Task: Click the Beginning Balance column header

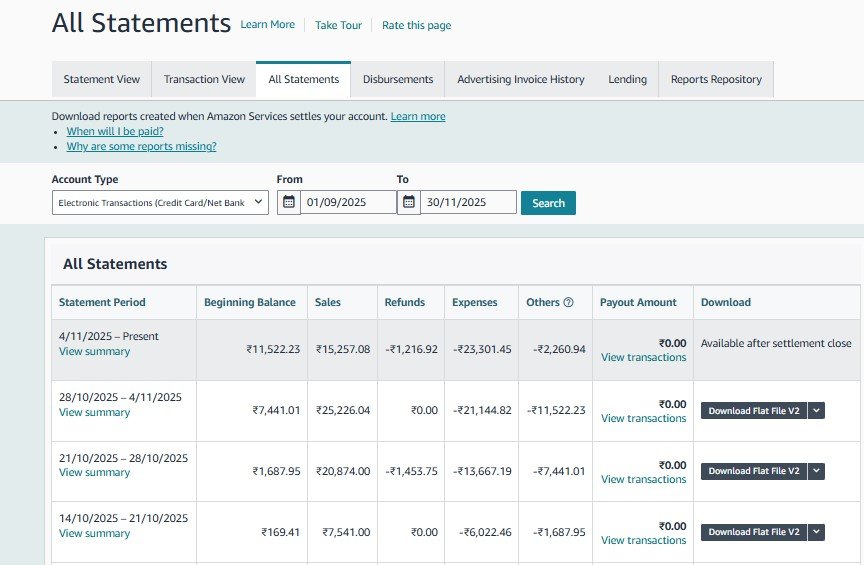Action: point(250,302)
